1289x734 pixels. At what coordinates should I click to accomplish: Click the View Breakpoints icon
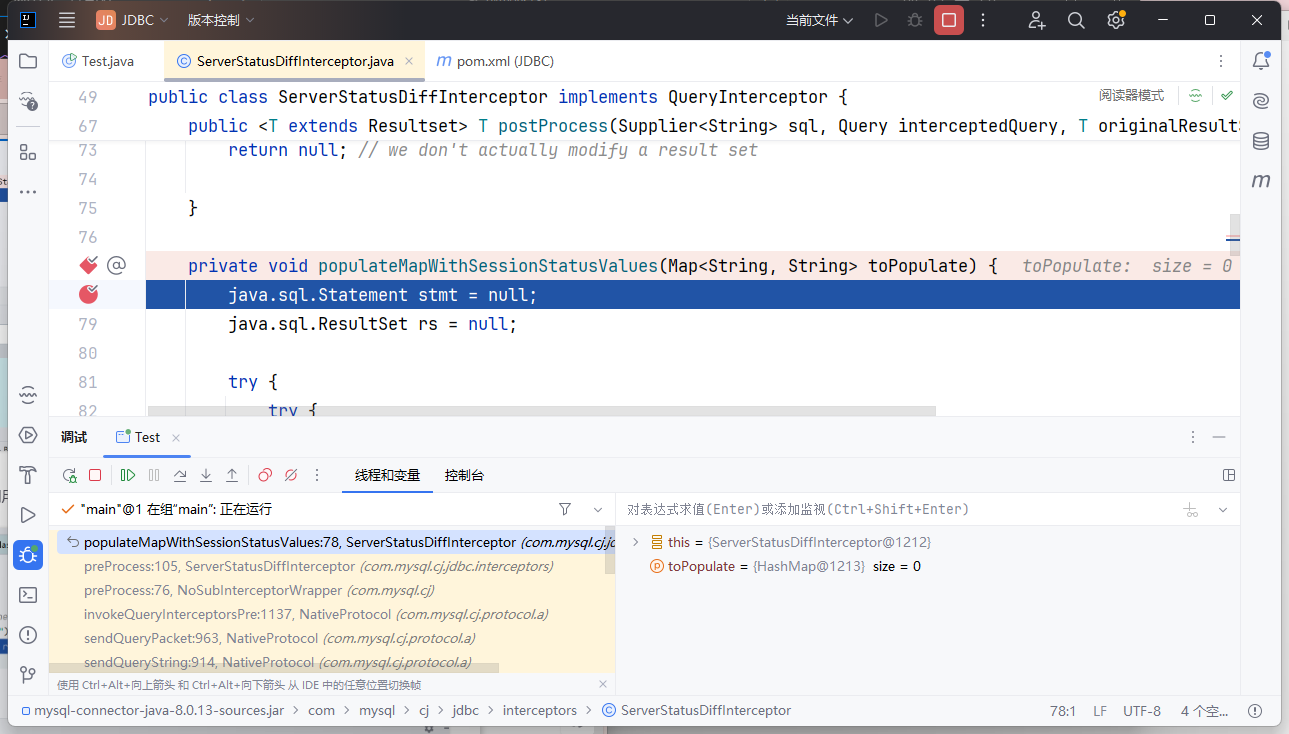[265, 476]
